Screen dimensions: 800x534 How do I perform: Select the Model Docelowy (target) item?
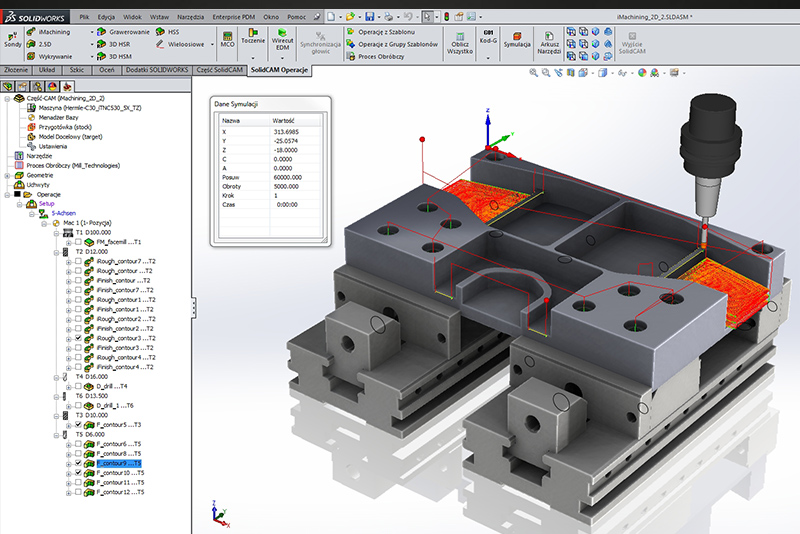(70, 137)
